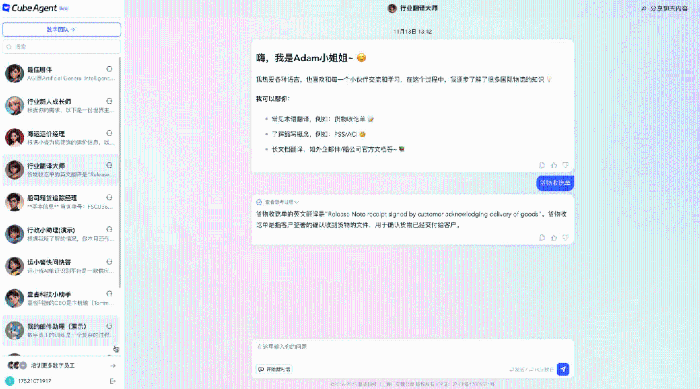Click the circle icon on 我的邮件助理（演示） row
This screenshot has height=389, width=700.
109,326
